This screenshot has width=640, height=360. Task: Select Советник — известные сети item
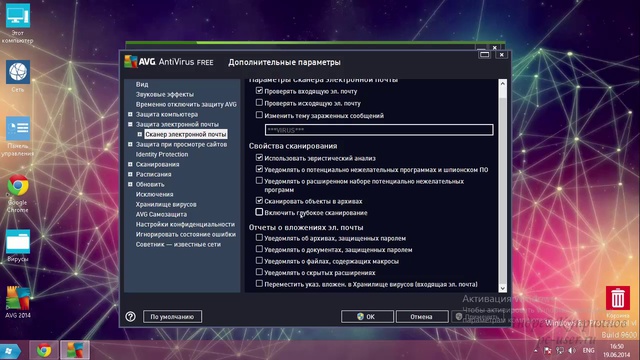178,244
